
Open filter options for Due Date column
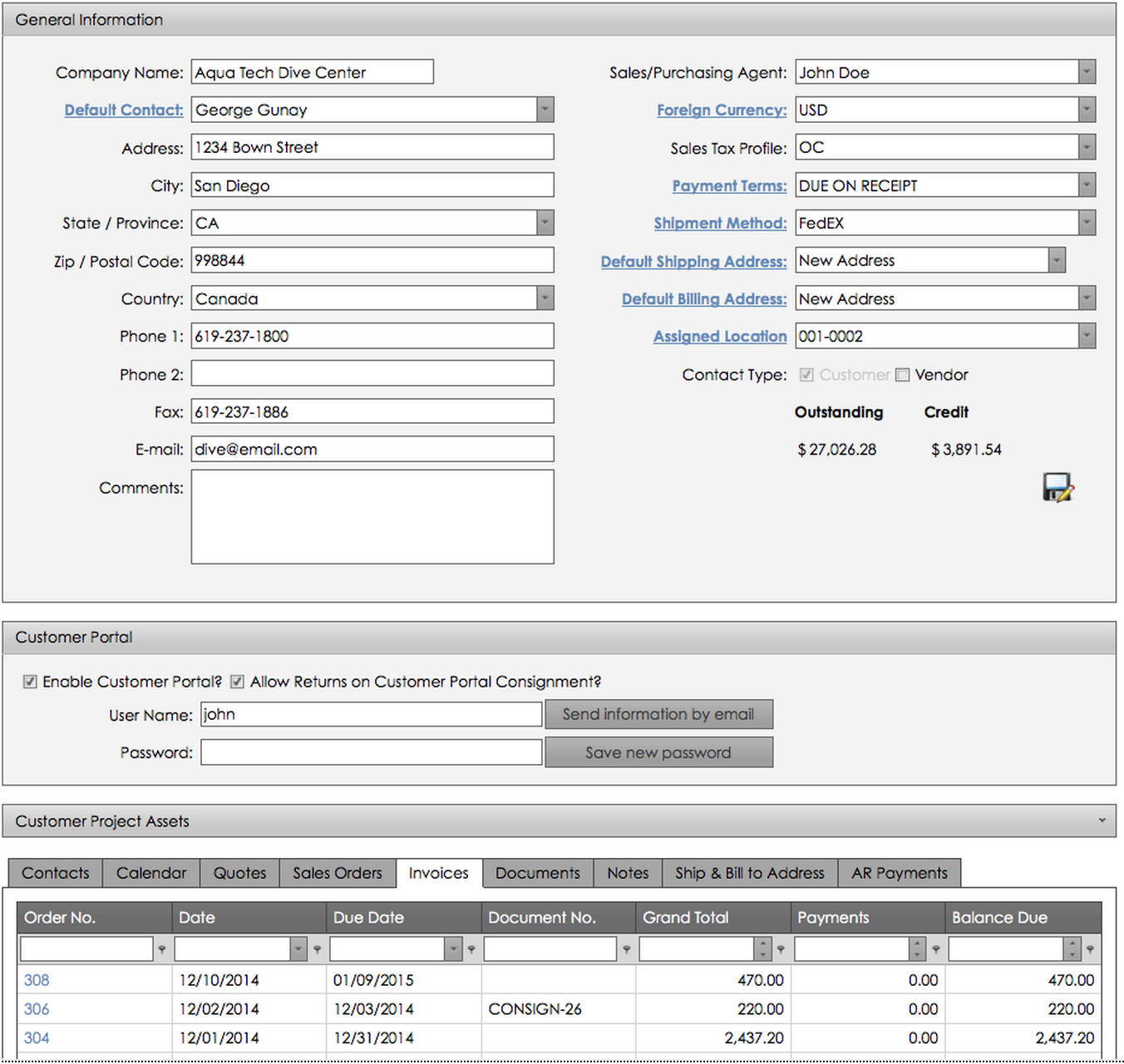[x=471, y=948]
